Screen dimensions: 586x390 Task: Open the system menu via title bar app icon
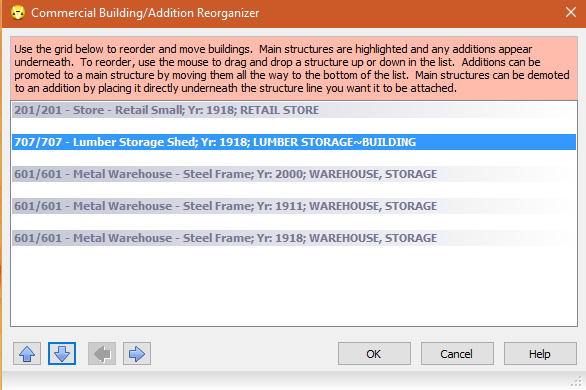click(18, 13)
